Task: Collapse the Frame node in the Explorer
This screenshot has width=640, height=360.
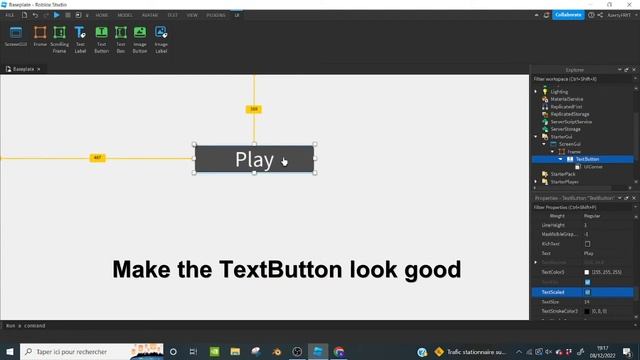Action: (552, 152)
